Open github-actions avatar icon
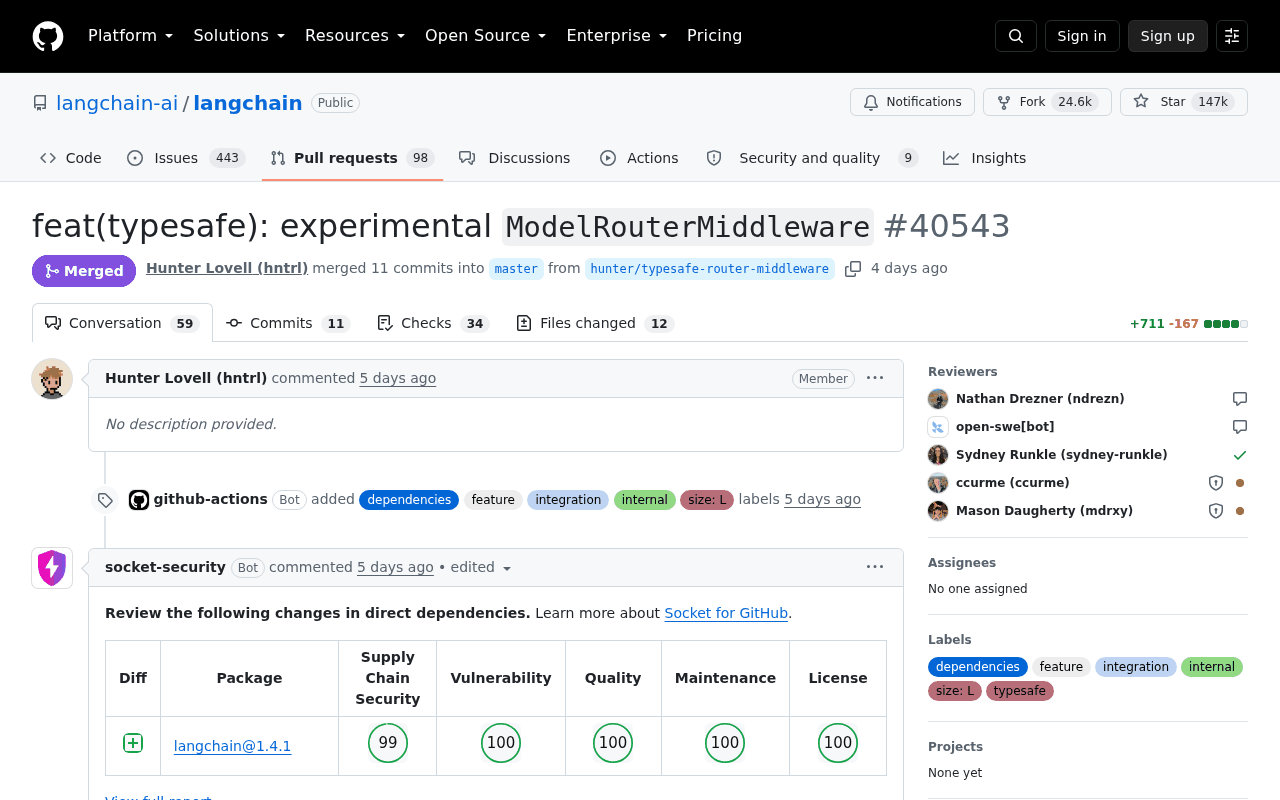Screen dimensions: 1280x800 point(139,500)
